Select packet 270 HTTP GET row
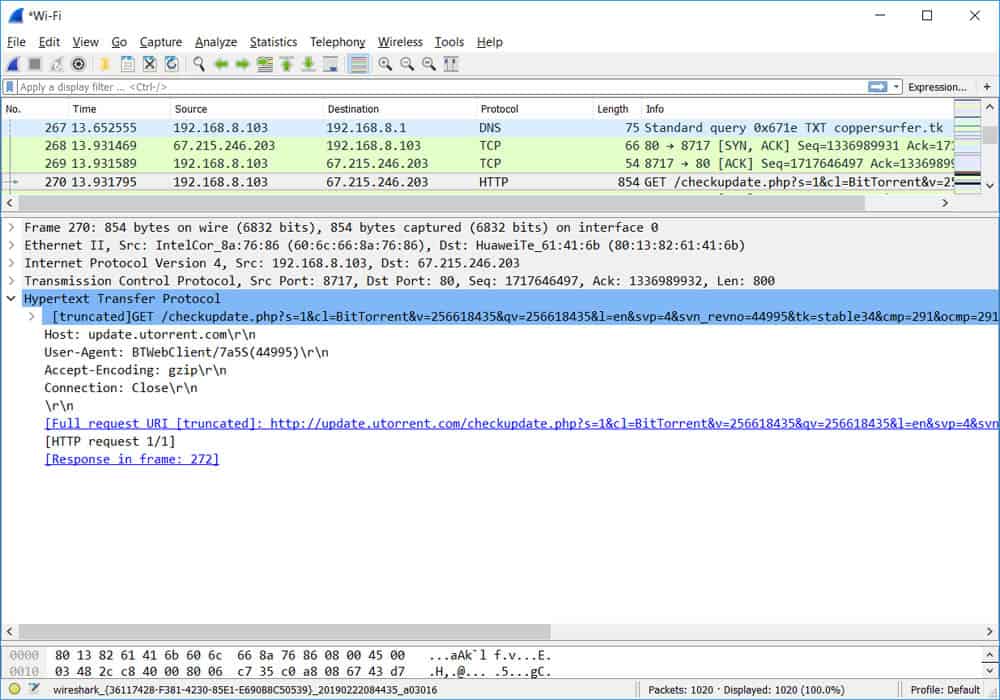Screen dimensions: 1000x700 477,182
